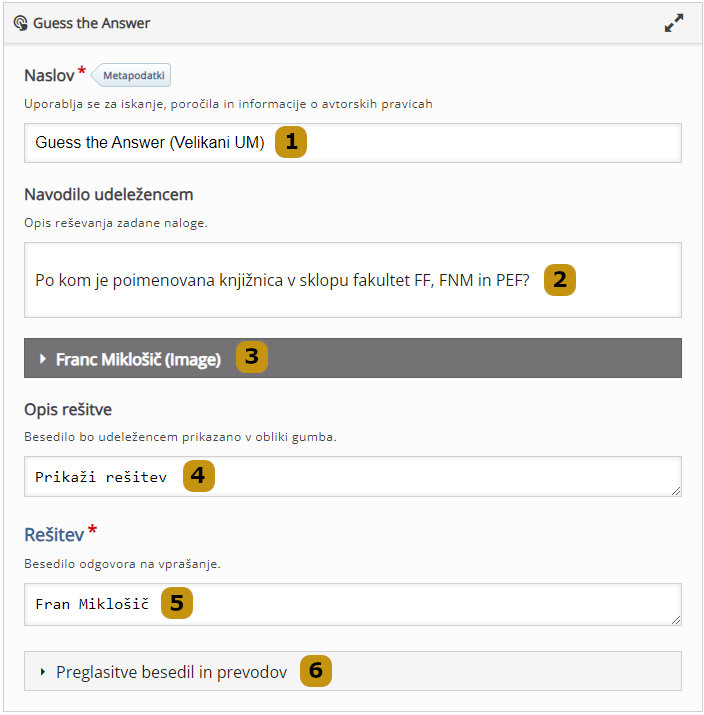Click the Navodilo udeležencem question text area
Screen dimensions: 704x715
pyautogui.click(x=352, y=280)
